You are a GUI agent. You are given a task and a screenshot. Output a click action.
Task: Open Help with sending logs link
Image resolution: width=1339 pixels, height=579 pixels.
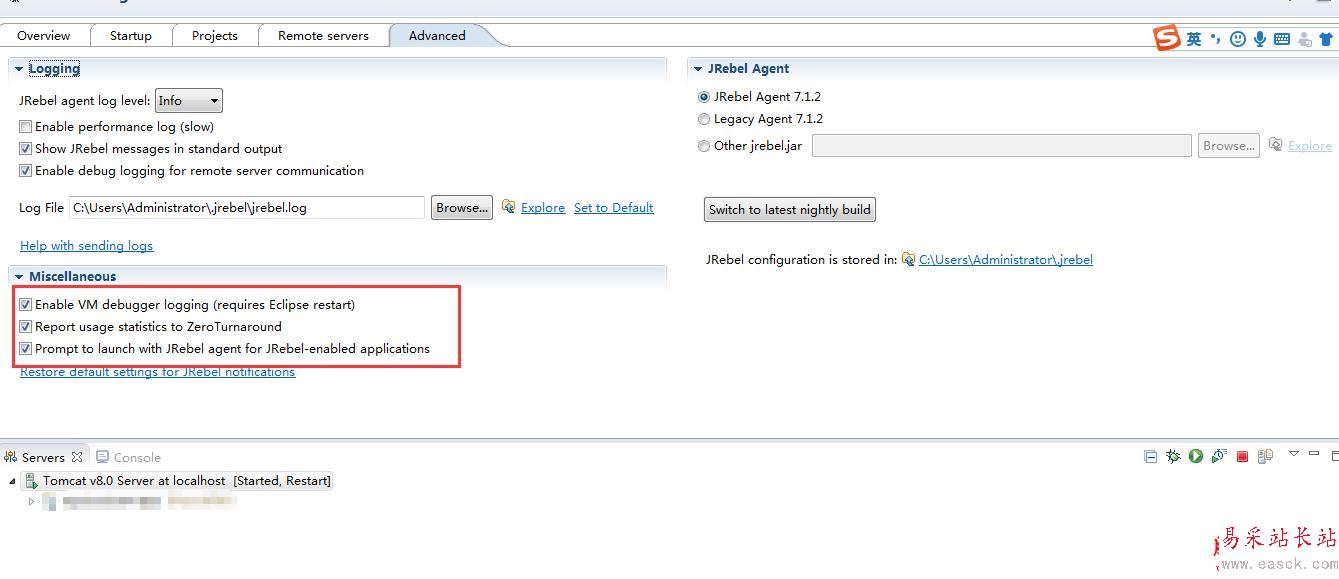(x=87, y=246)
